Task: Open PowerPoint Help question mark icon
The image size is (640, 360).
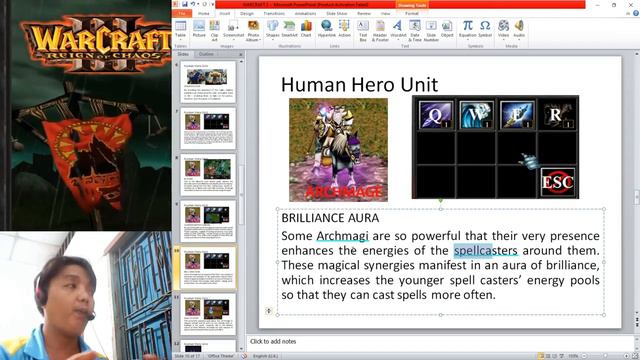Action: coord(636,13)
